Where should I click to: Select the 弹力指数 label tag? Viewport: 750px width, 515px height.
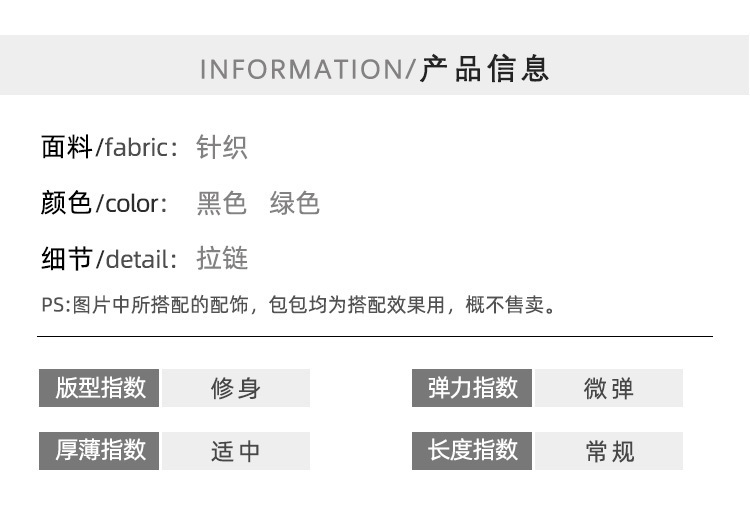pyautogui.click(x=472, y=388)
